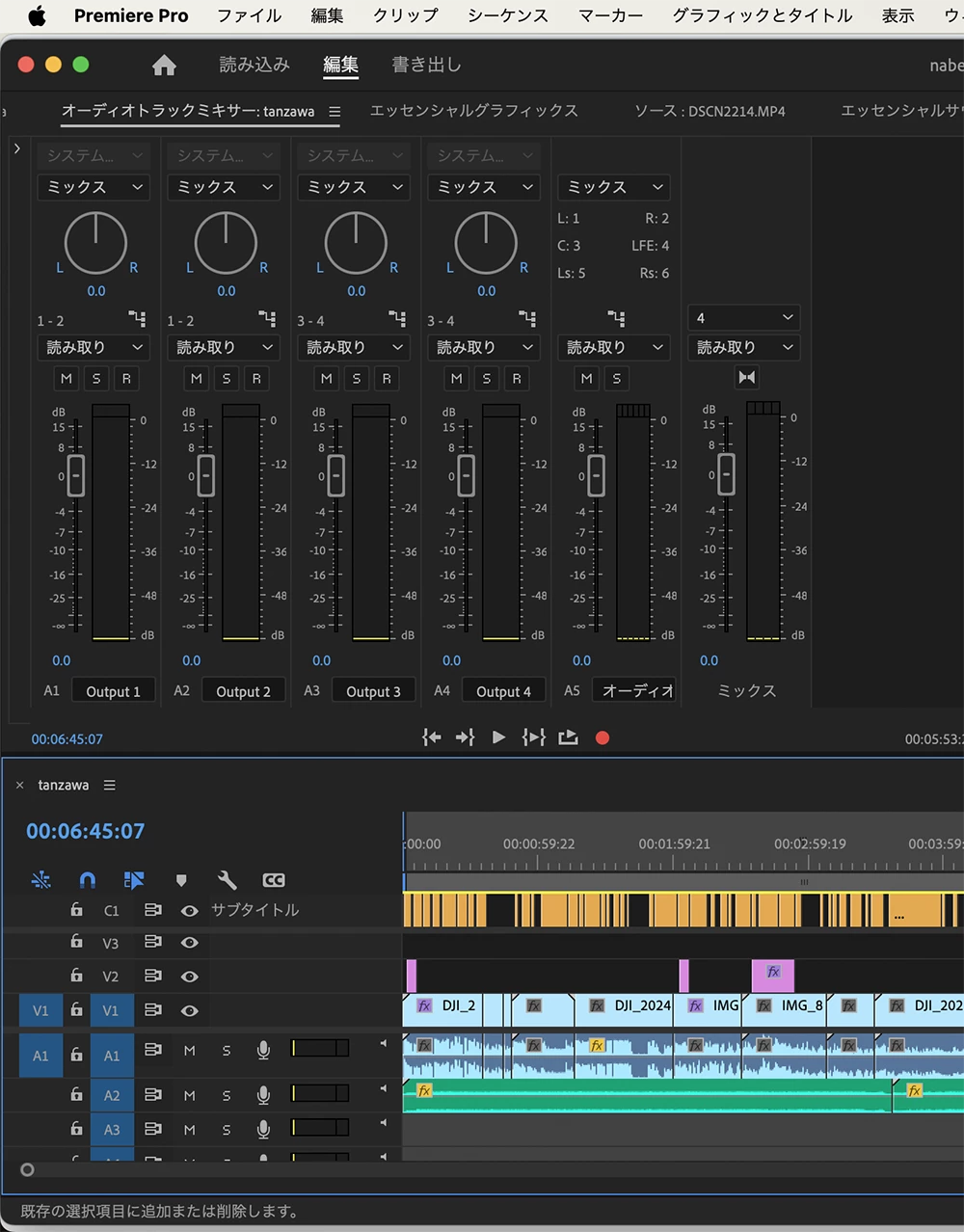Open the tanzawa sequence panel menu
964x1232 pixels.
(x=110, y=786)
